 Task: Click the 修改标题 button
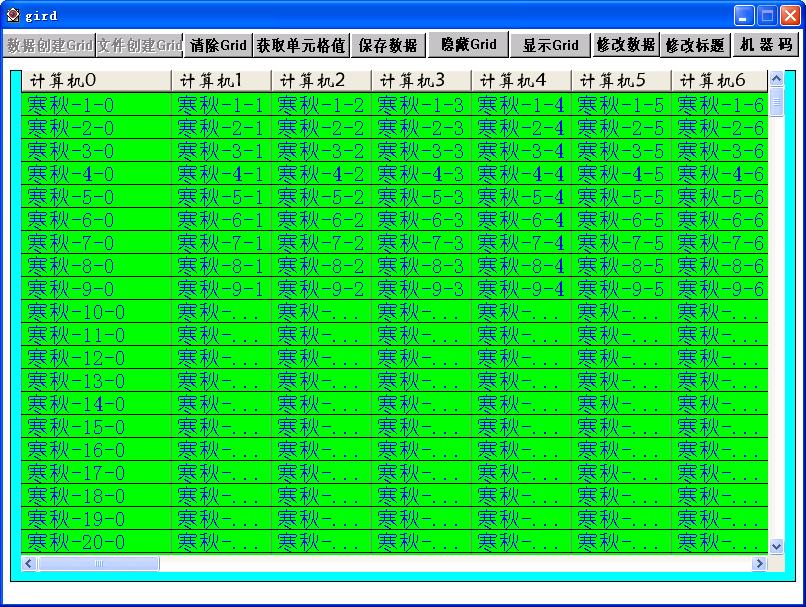click(695, 45)
